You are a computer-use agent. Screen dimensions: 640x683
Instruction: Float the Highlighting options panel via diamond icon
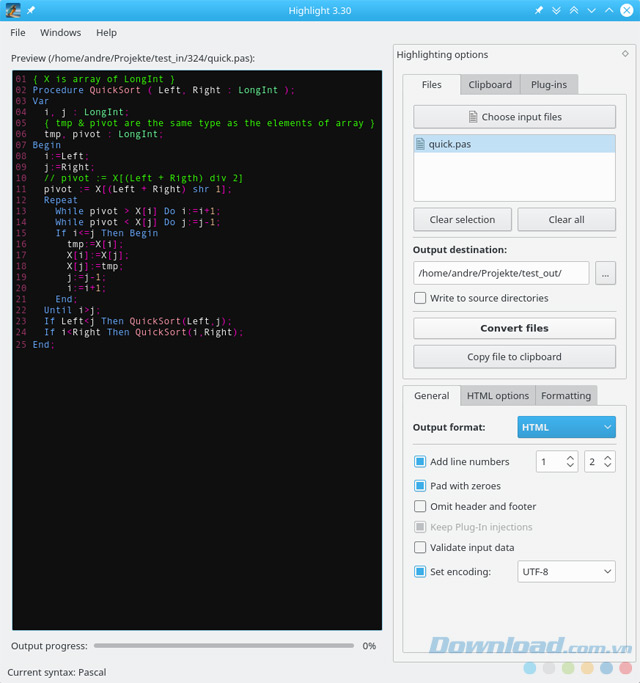625,54
